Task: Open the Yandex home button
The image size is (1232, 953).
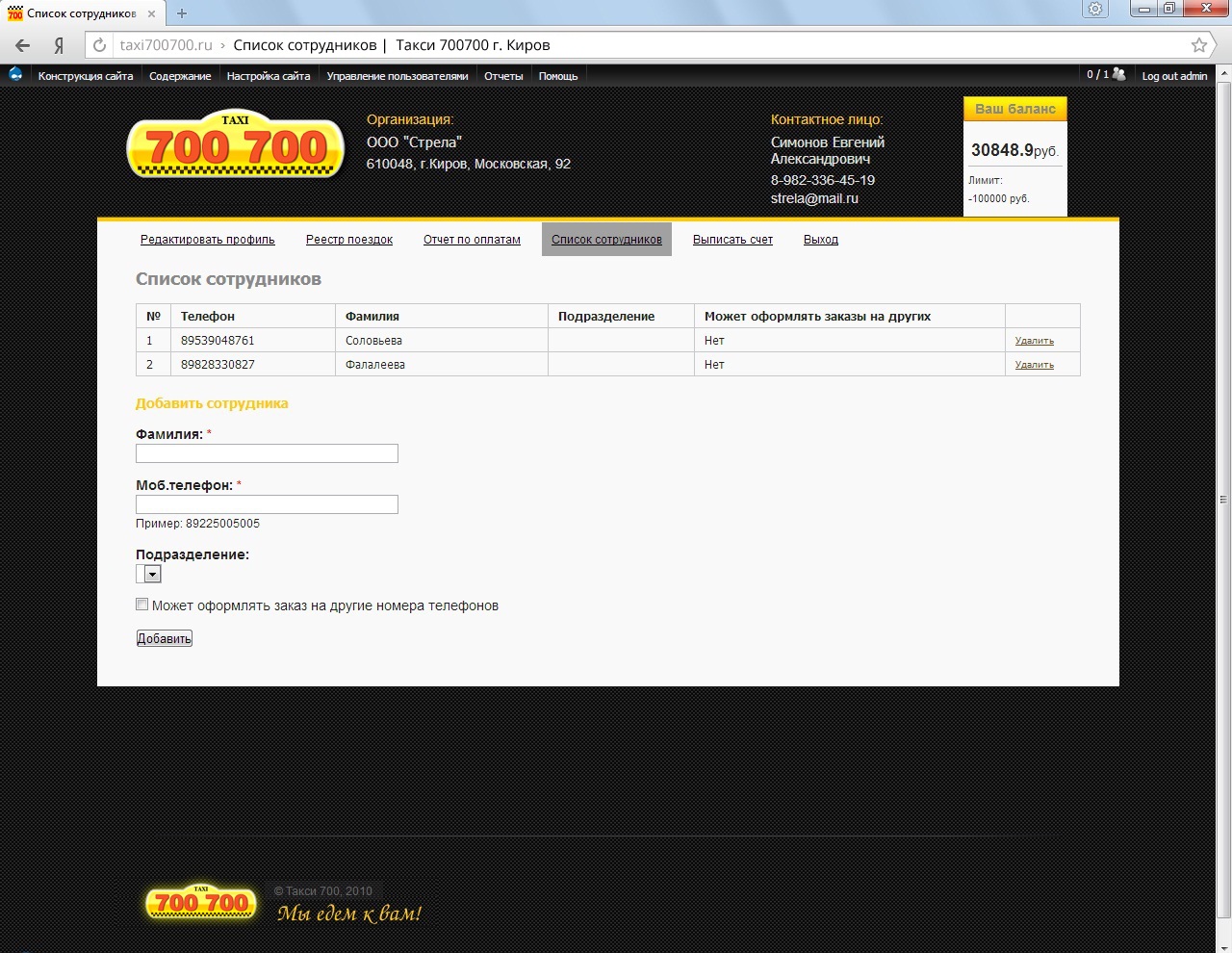Action: coord(59,45)
